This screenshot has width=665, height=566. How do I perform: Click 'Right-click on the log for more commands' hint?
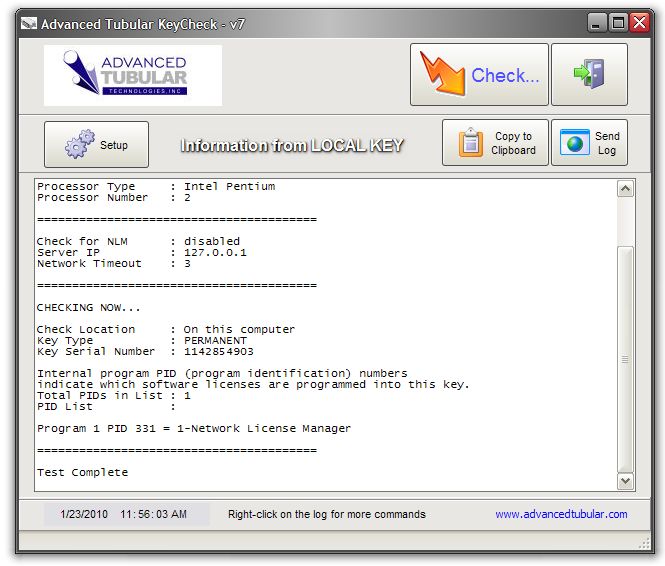327,514
